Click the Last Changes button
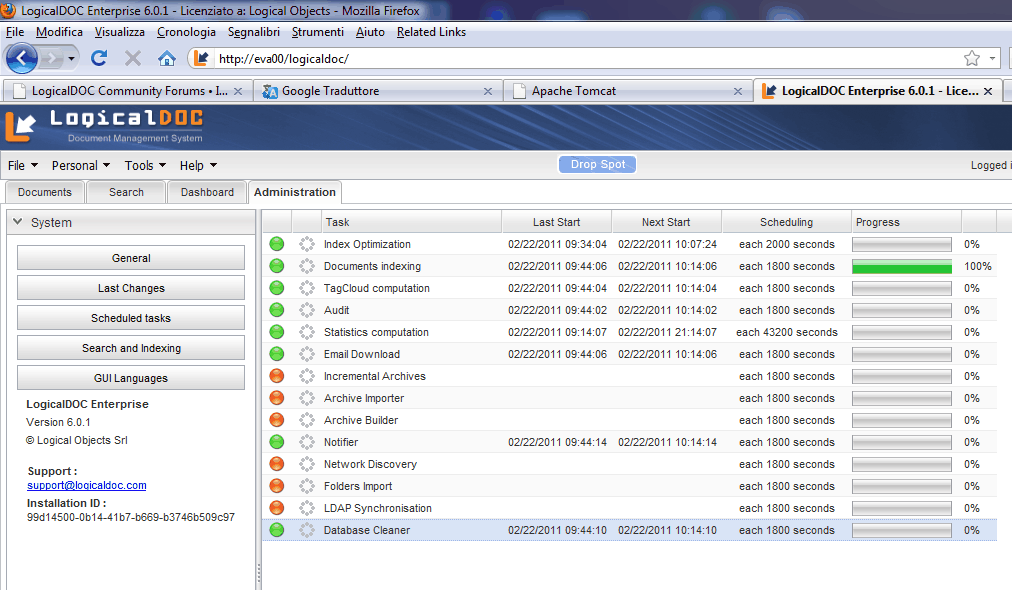The width and height of the screenshot is (1012, 590). coord(131,288)
